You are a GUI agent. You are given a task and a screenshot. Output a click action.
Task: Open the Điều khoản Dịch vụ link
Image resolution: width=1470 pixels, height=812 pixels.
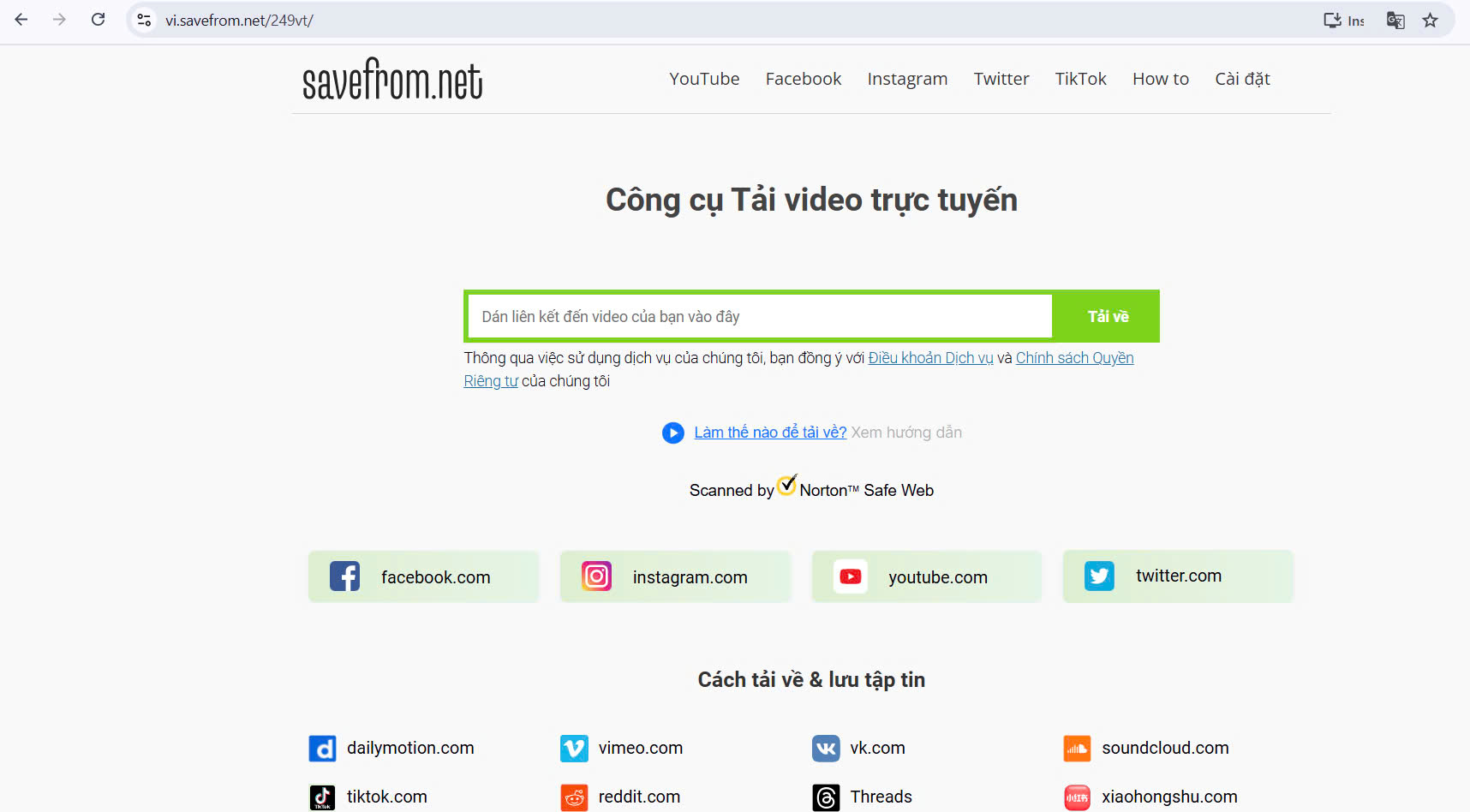pos(930,358)
